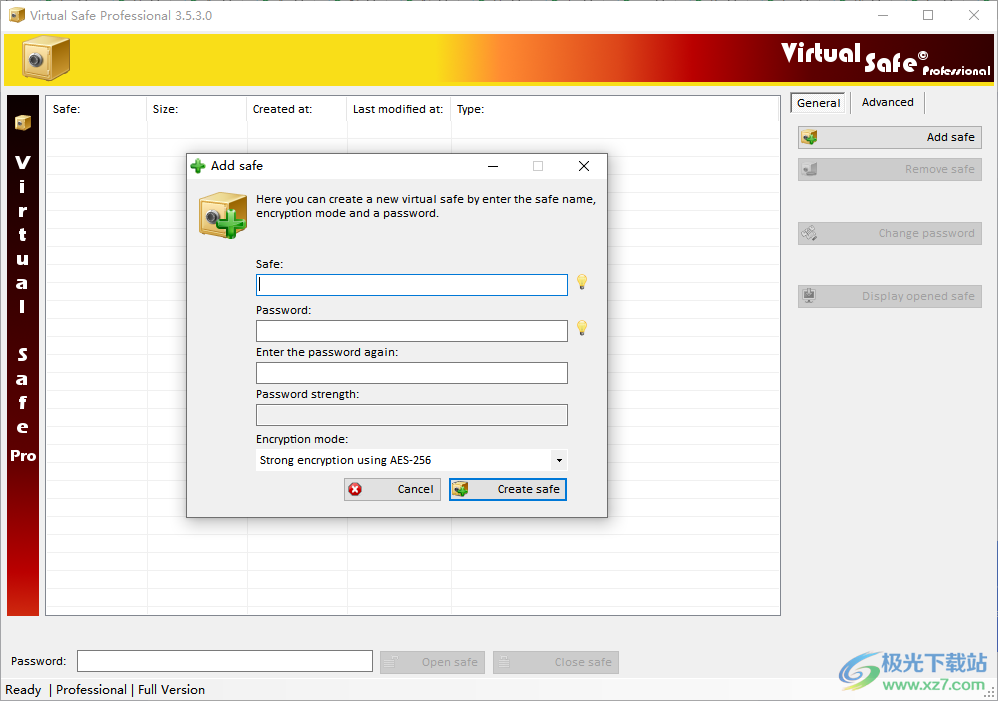This screenshot has width=998, height=701.
Task: Click the Close safe button
Action: [x=556, y=662]
